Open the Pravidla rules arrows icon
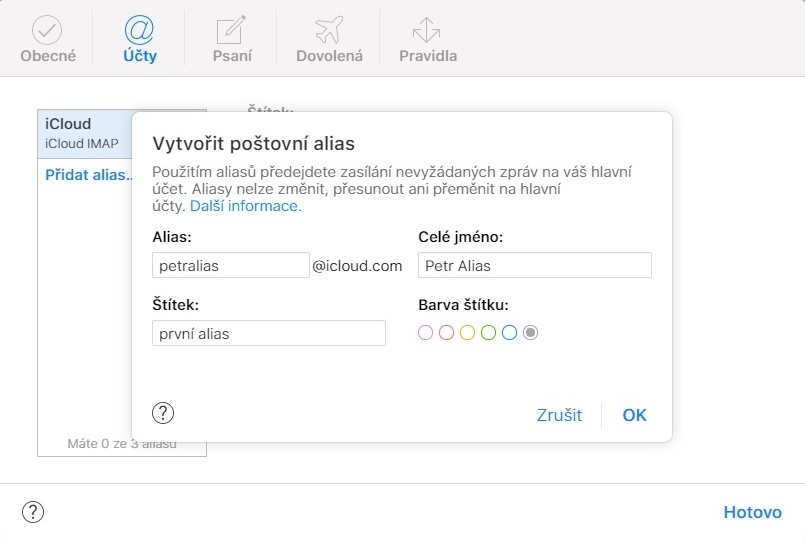The width and height of the screenshot is (805, 539). pyautogui.click(x=427, y=31)
